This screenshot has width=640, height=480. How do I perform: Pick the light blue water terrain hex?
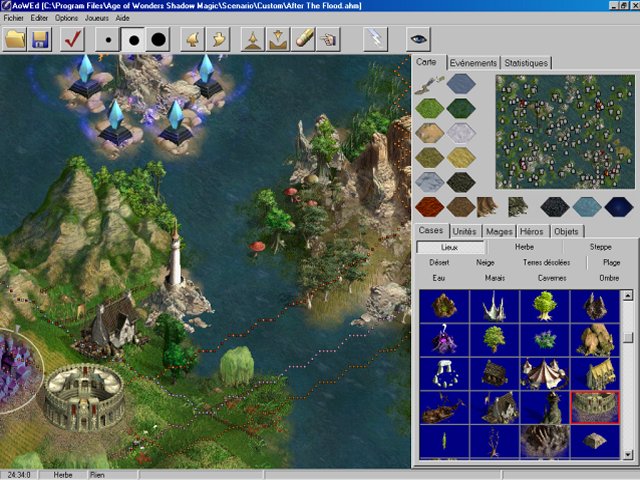[587, 207]
